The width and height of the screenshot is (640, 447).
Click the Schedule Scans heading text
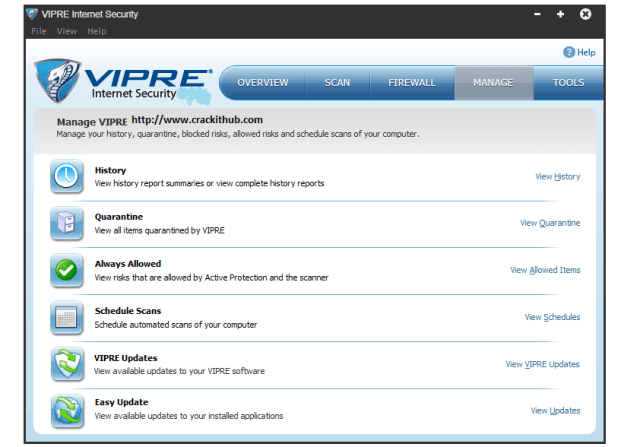pyautogui.click(x=128, y=311)
